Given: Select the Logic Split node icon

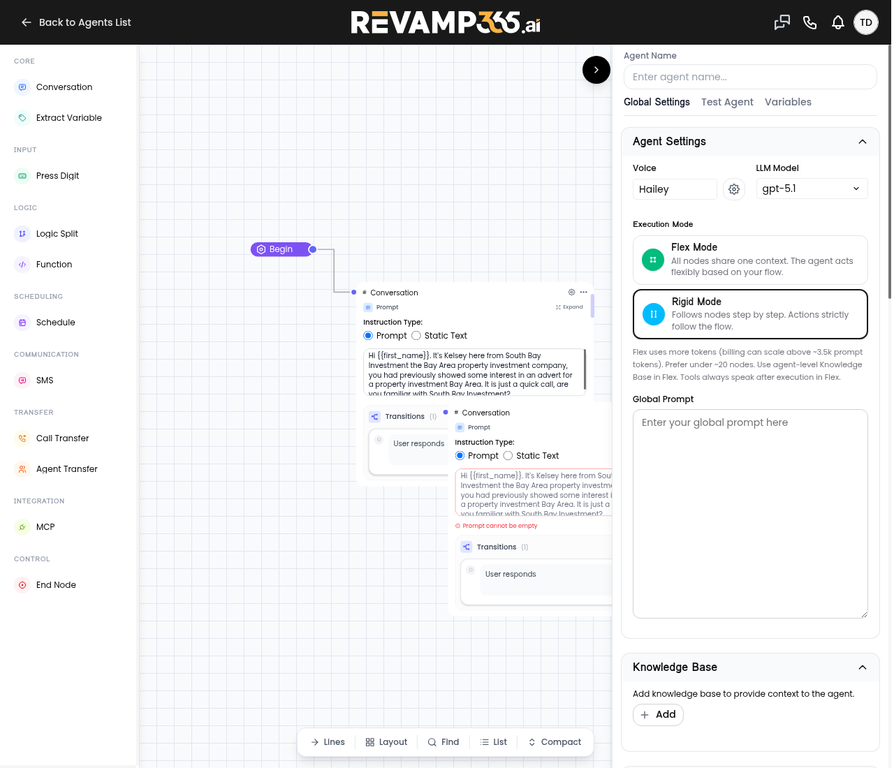Looking at the screenshot, I should pos(22,234).
